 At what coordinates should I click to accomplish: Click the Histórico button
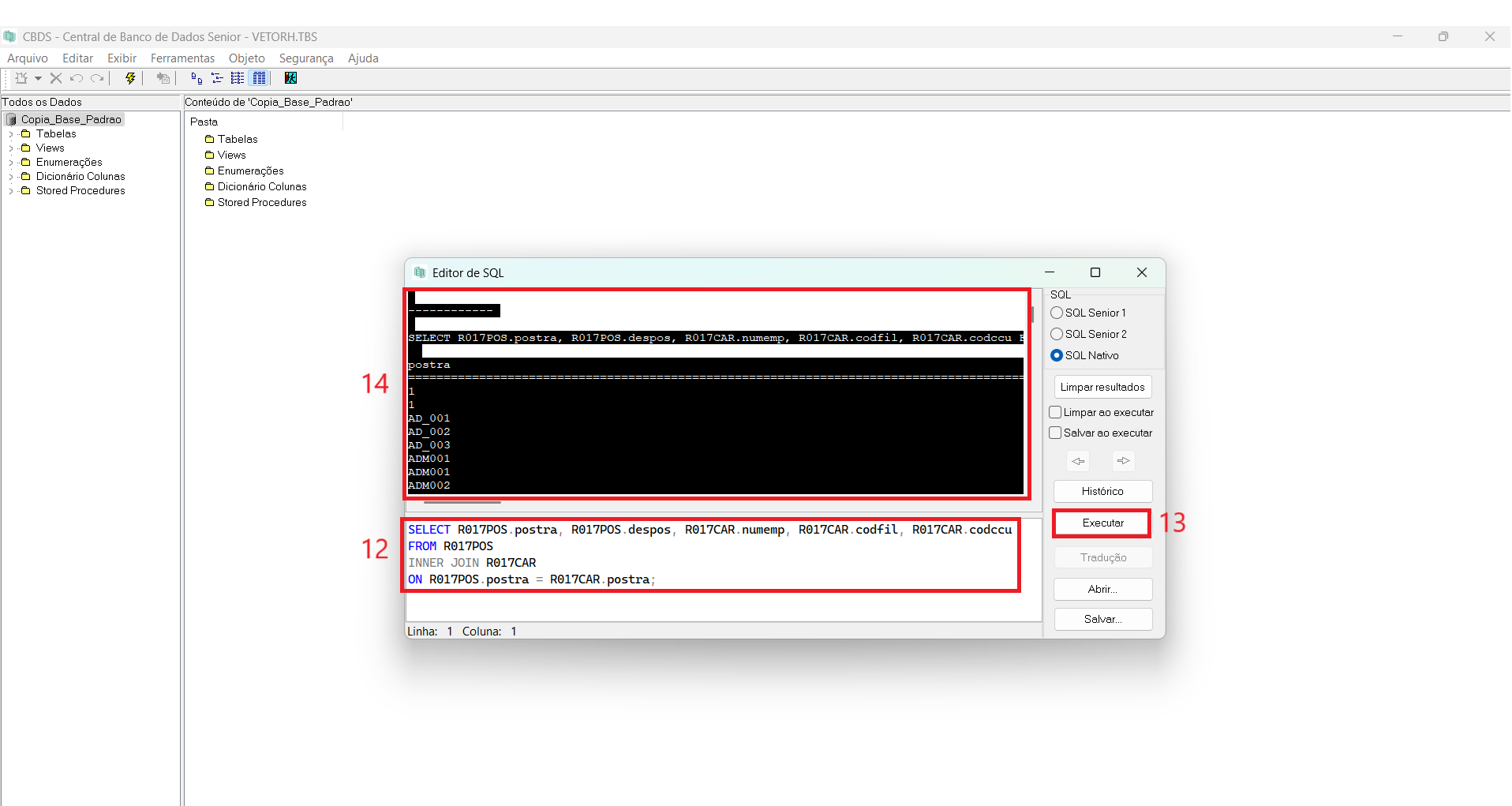point(1102,491)
